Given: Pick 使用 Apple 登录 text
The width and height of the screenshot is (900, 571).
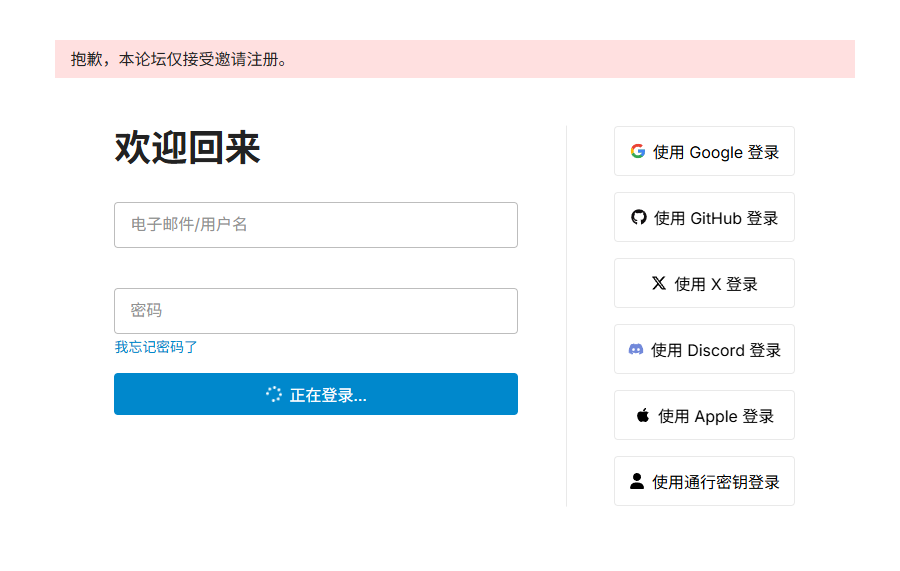Looking at the screenshot, I should pos(716,416).
